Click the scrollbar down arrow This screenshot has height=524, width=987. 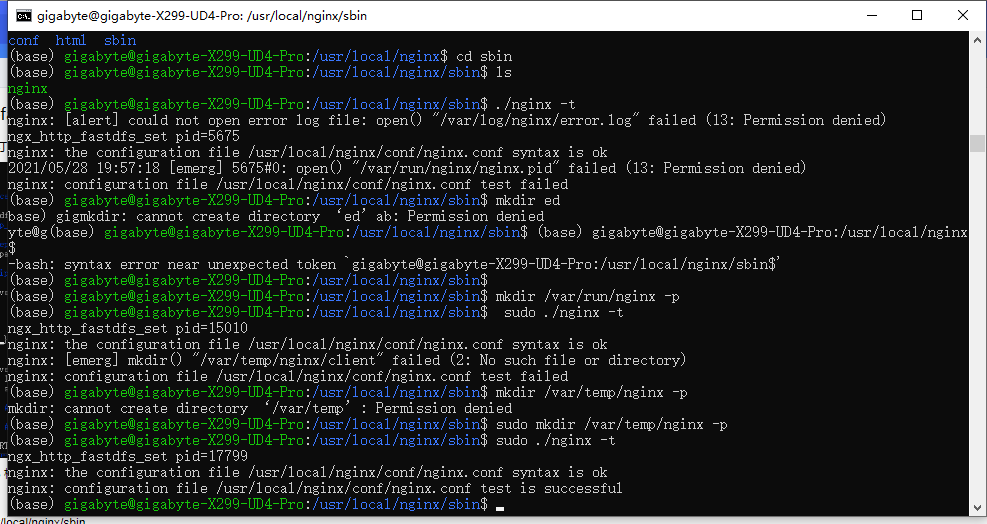pos(977,510)
